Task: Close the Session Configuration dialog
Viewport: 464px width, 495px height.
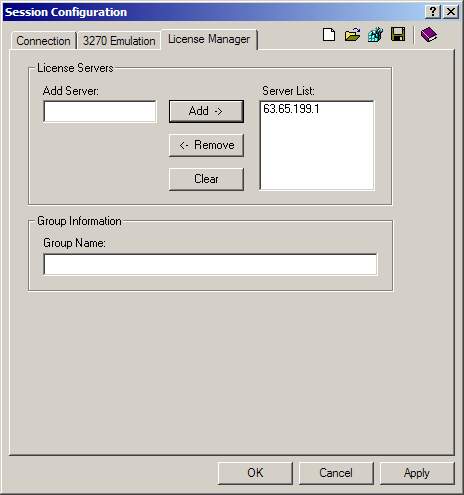Action: [x=451, y=12]
